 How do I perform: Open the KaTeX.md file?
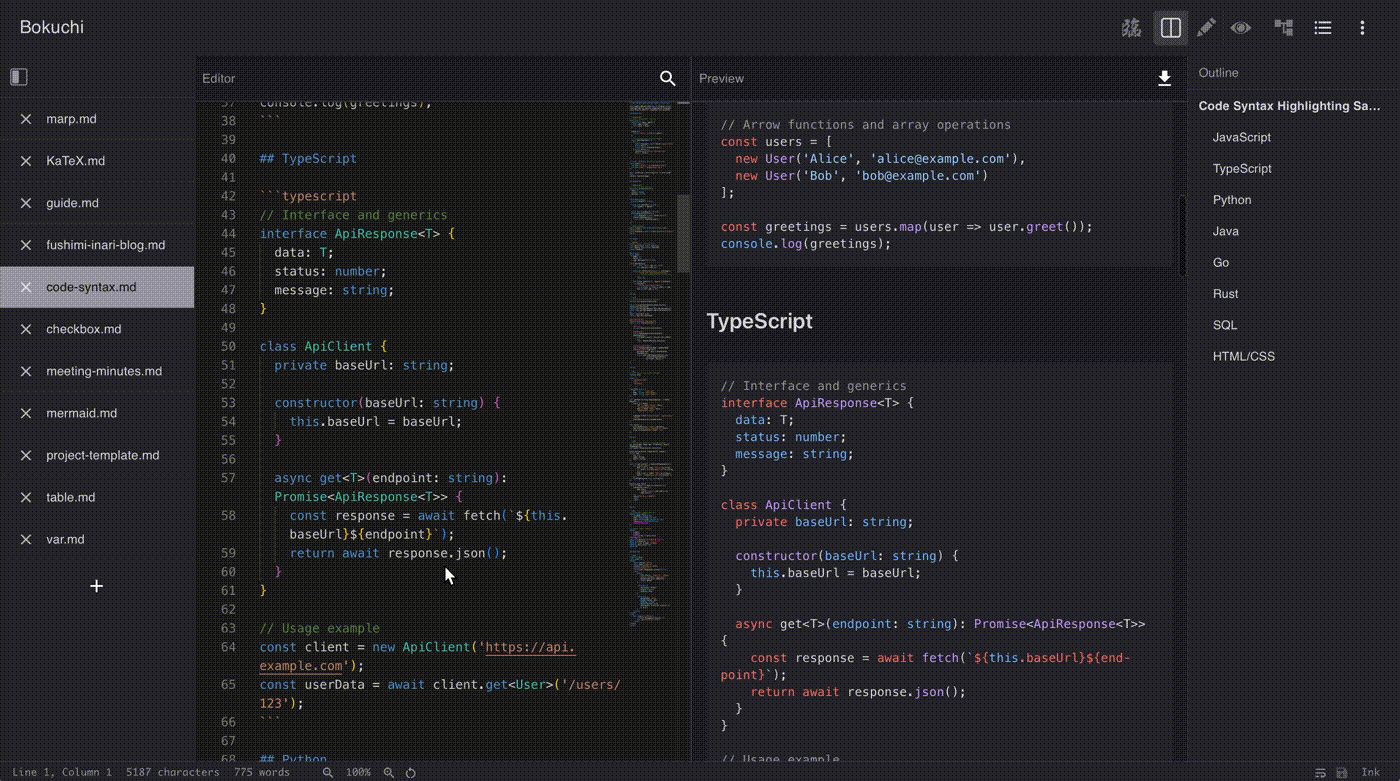pos(75,161)
